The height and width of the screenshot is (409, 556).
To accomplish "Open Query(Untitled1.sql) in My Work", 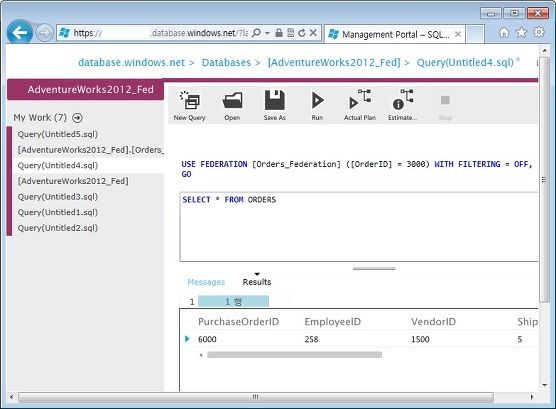I will pyautogui.click(x=57, y=212).
